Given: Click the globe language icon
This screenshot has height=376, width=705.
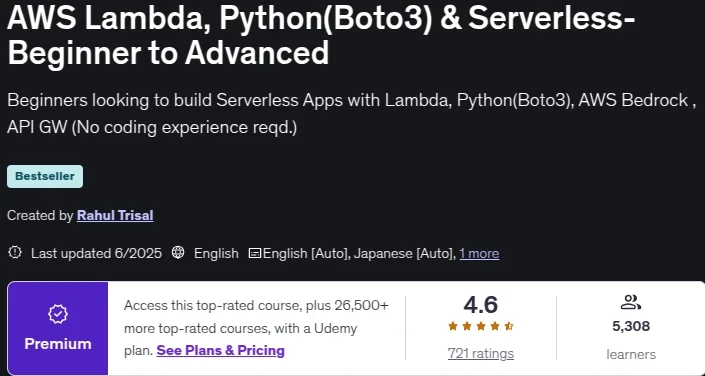Looking at the screenshot, I should (178, 253).
